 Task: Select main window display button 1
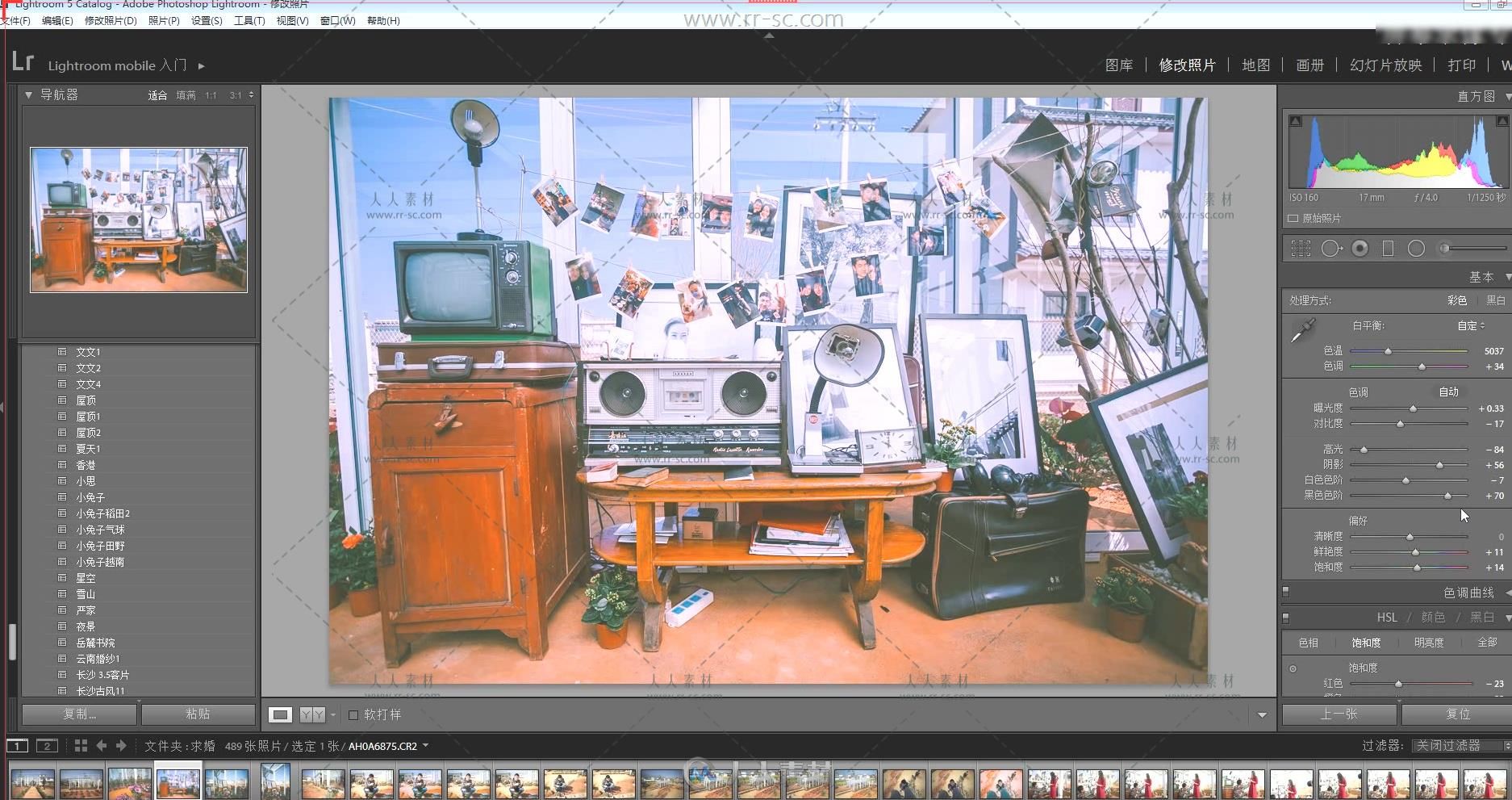tap(17, 746)
